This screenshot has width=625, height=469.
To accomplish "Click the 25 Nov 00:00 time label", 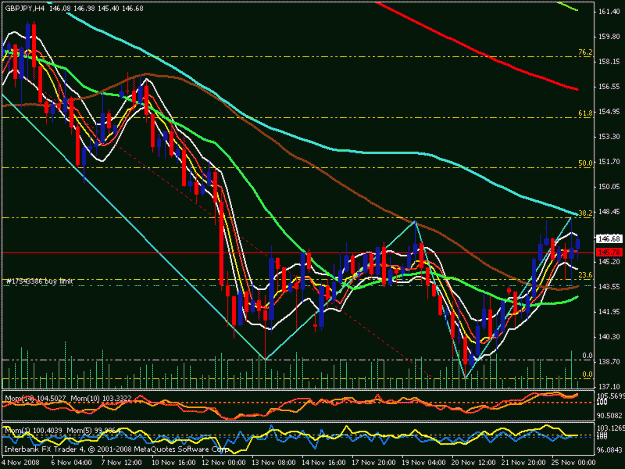I will [x=573, y=463].
